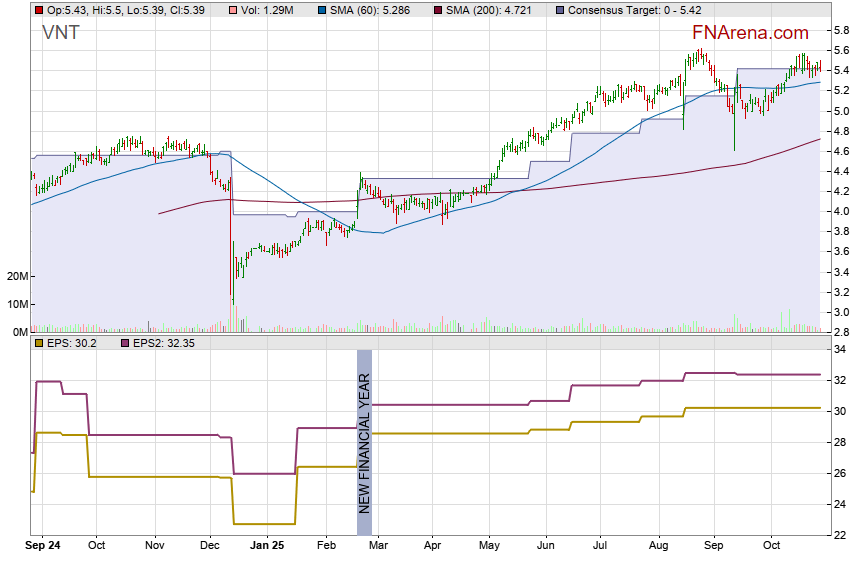Viewport: 859px width, 566px height.
Task: Click the Jan 25 date axis label
Action: tap(267, 546)
